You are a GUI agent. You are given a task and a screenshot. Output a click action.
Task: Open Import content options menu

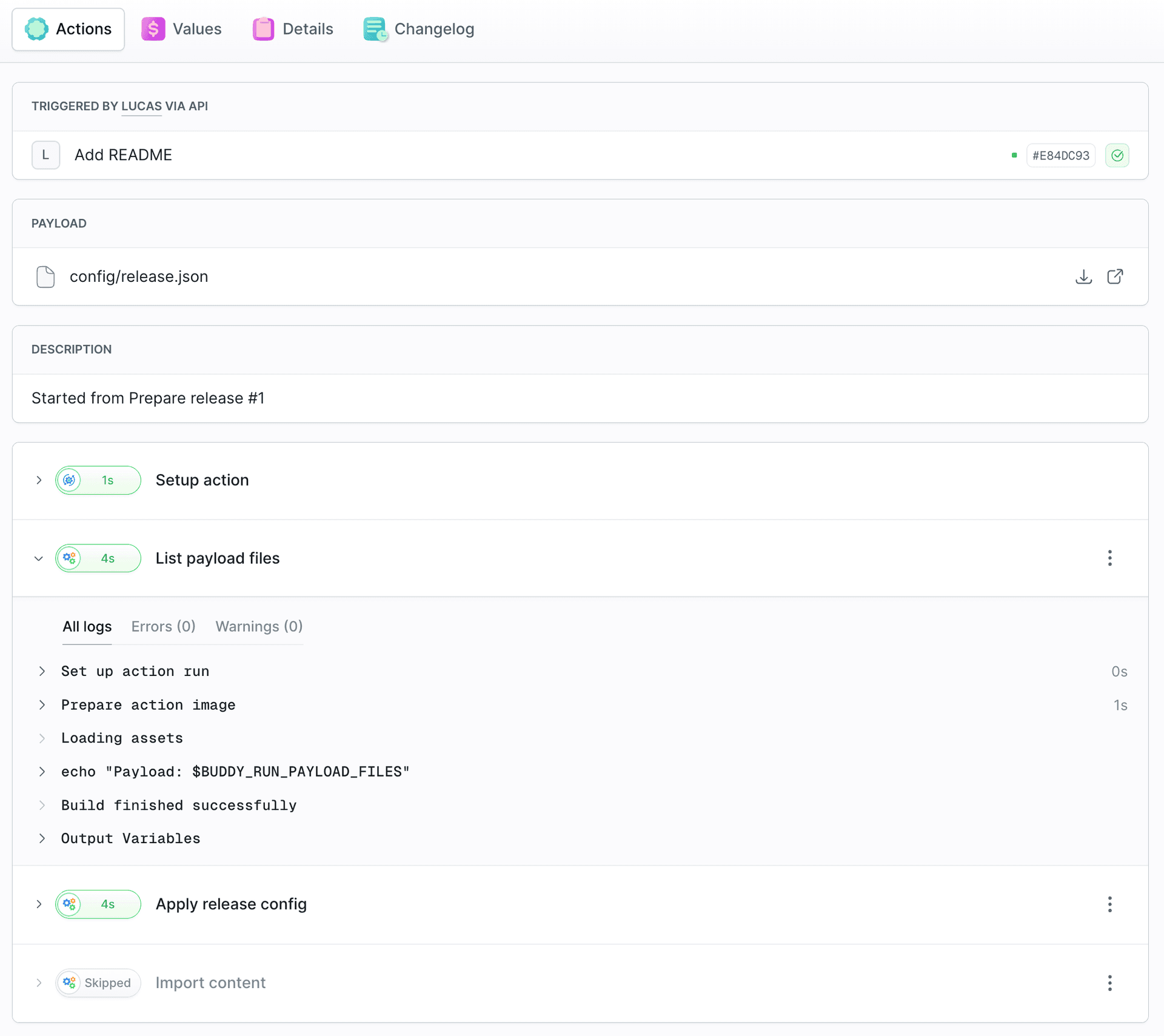coord(1109,983)
